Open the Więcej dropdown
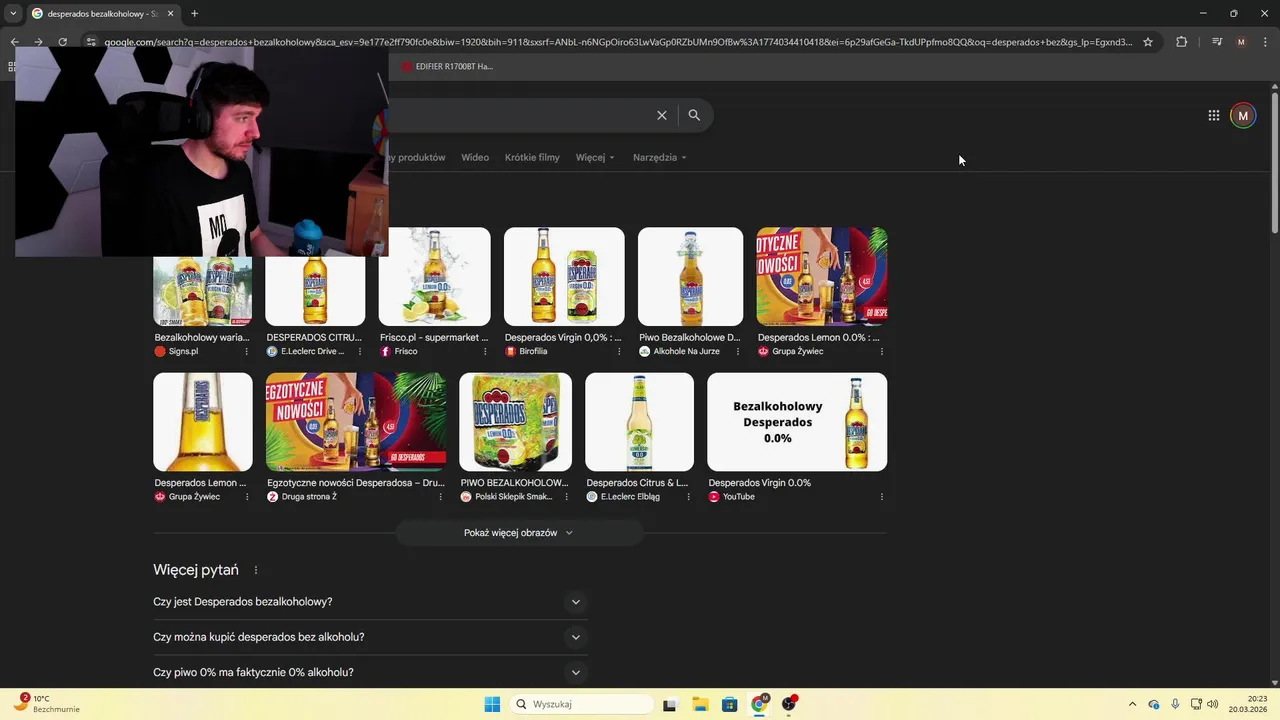This screenshot has height=720, width=1280. coord(595,157)
